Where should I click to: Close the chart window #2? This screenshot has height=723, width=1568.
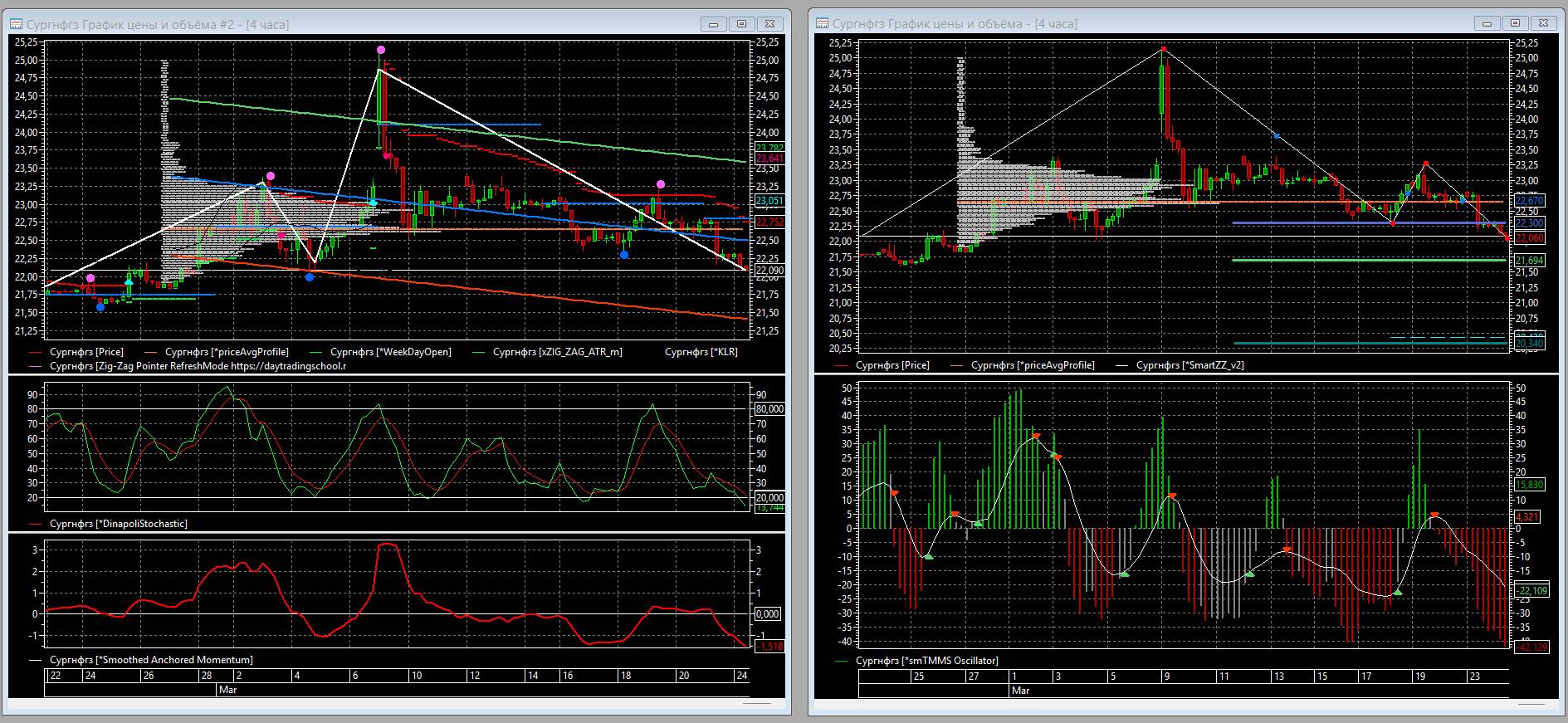[769, 24]
